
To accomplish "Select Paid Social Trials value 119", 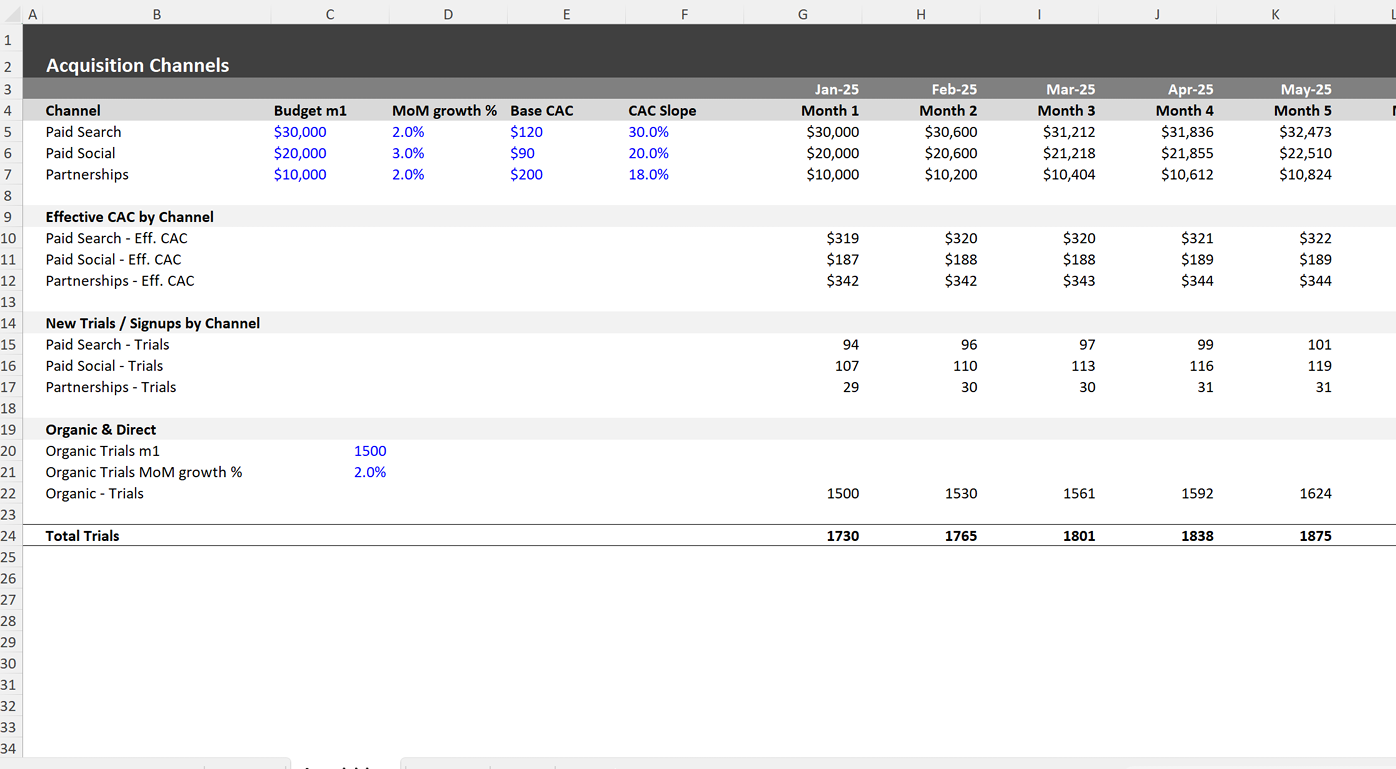I will click(x=1320, y=366).
